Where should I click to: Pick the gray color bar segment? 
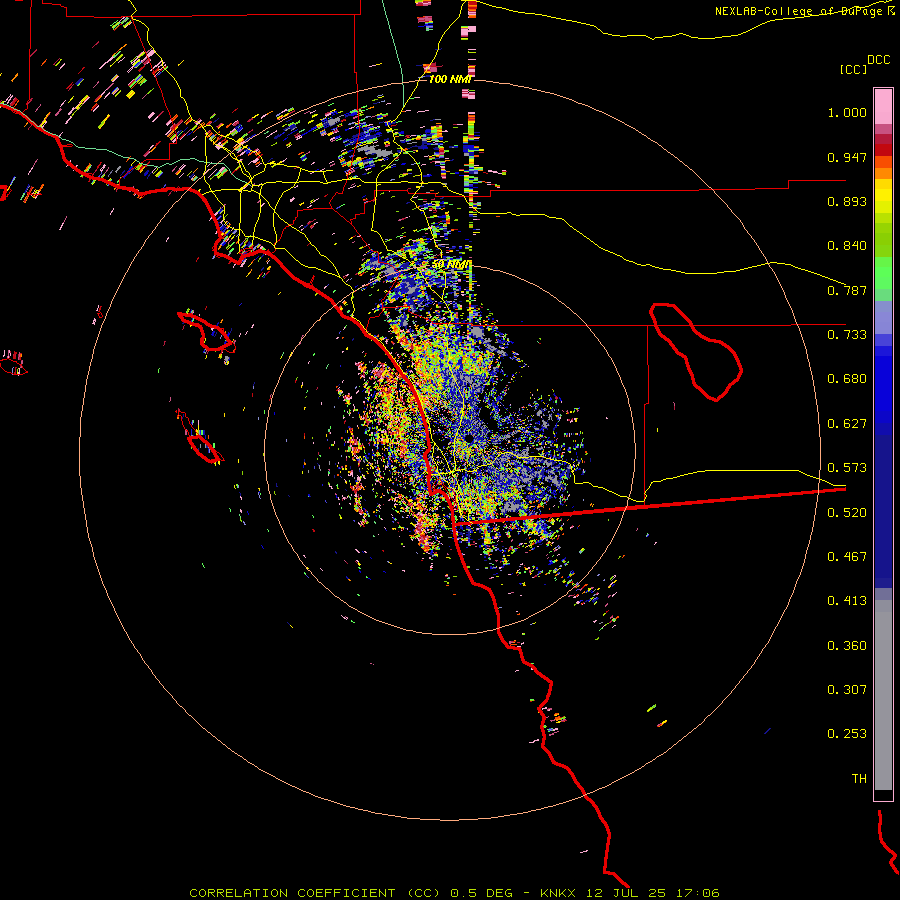(883, 695)
